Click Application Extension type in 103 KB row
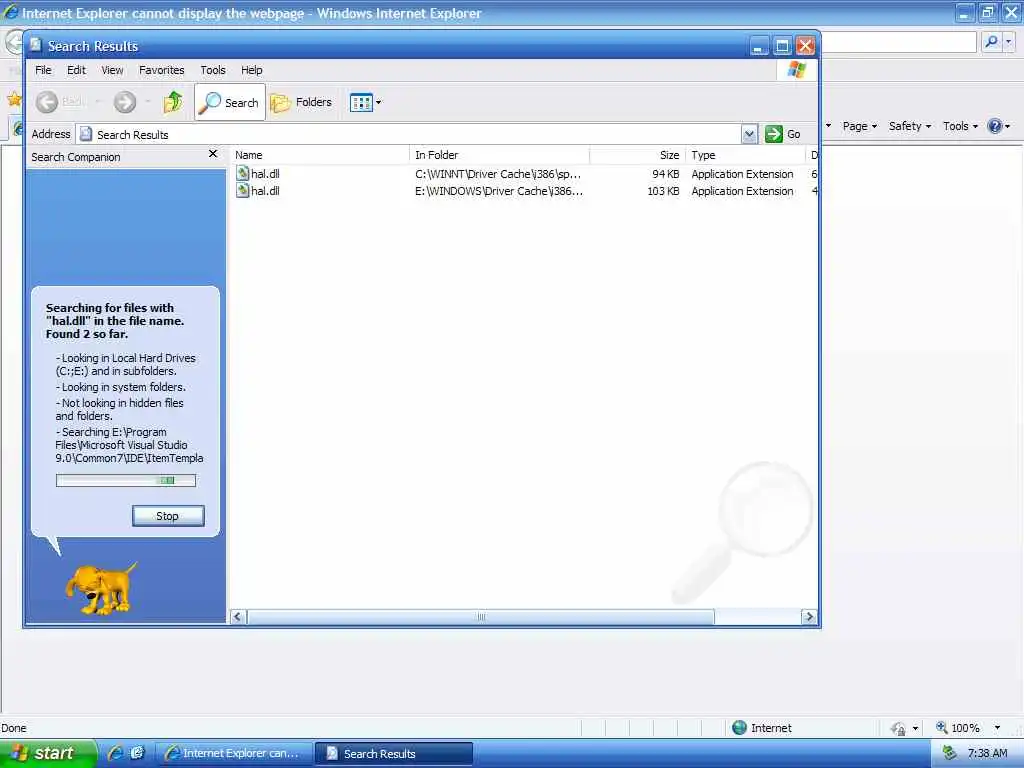This screenshot has width=1024, height=768. click(742, 191)
